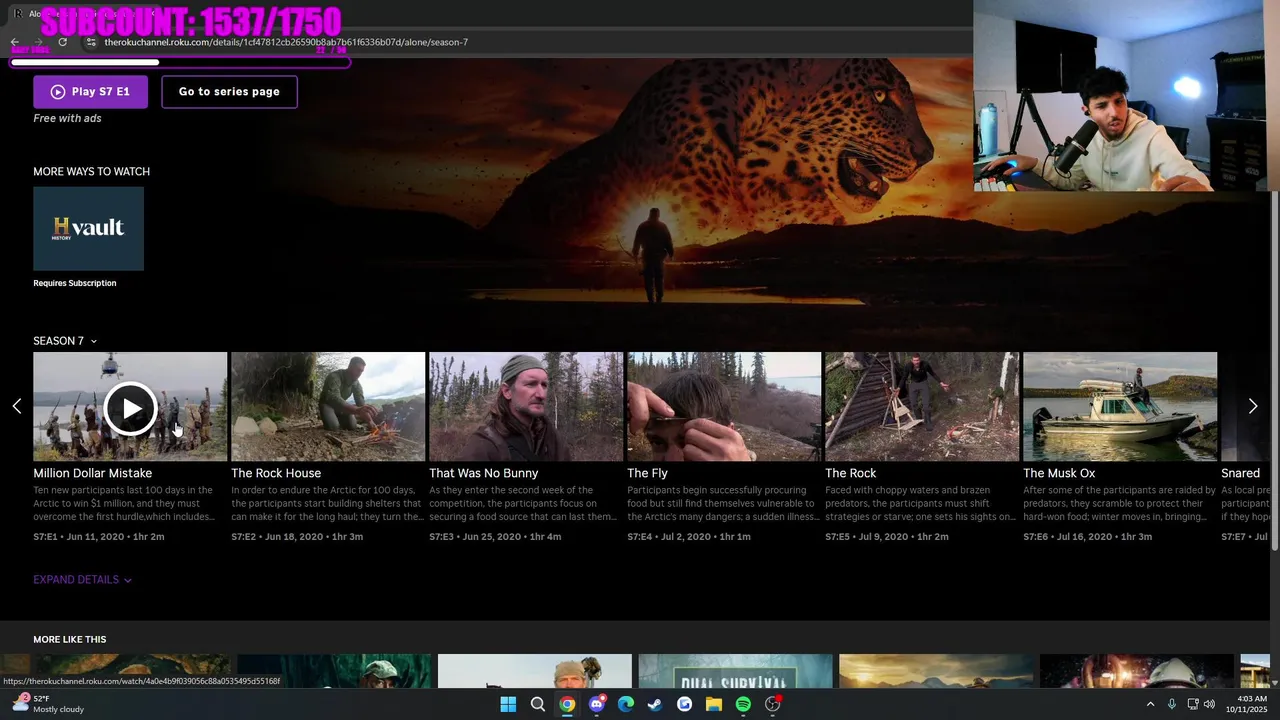1280x720 pixels.
Task: Click the Million Dollar Mistake episode title
Action: (x=93, y=473)
